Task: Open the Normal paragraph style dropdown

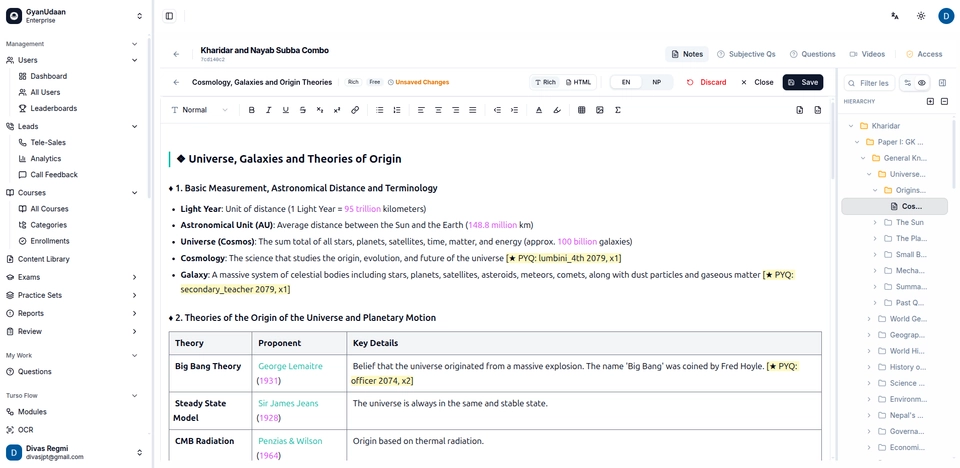Action: pyautogui.click(x=200, y=110)
